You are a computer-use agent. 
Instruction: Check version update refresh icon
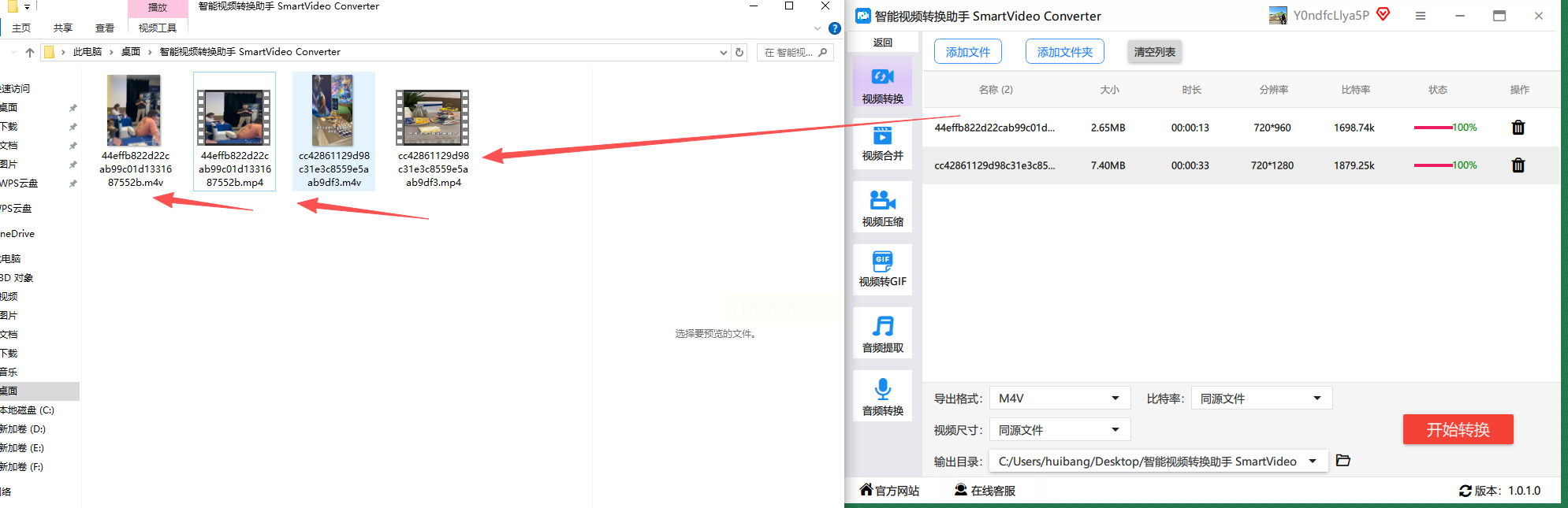1466,491
